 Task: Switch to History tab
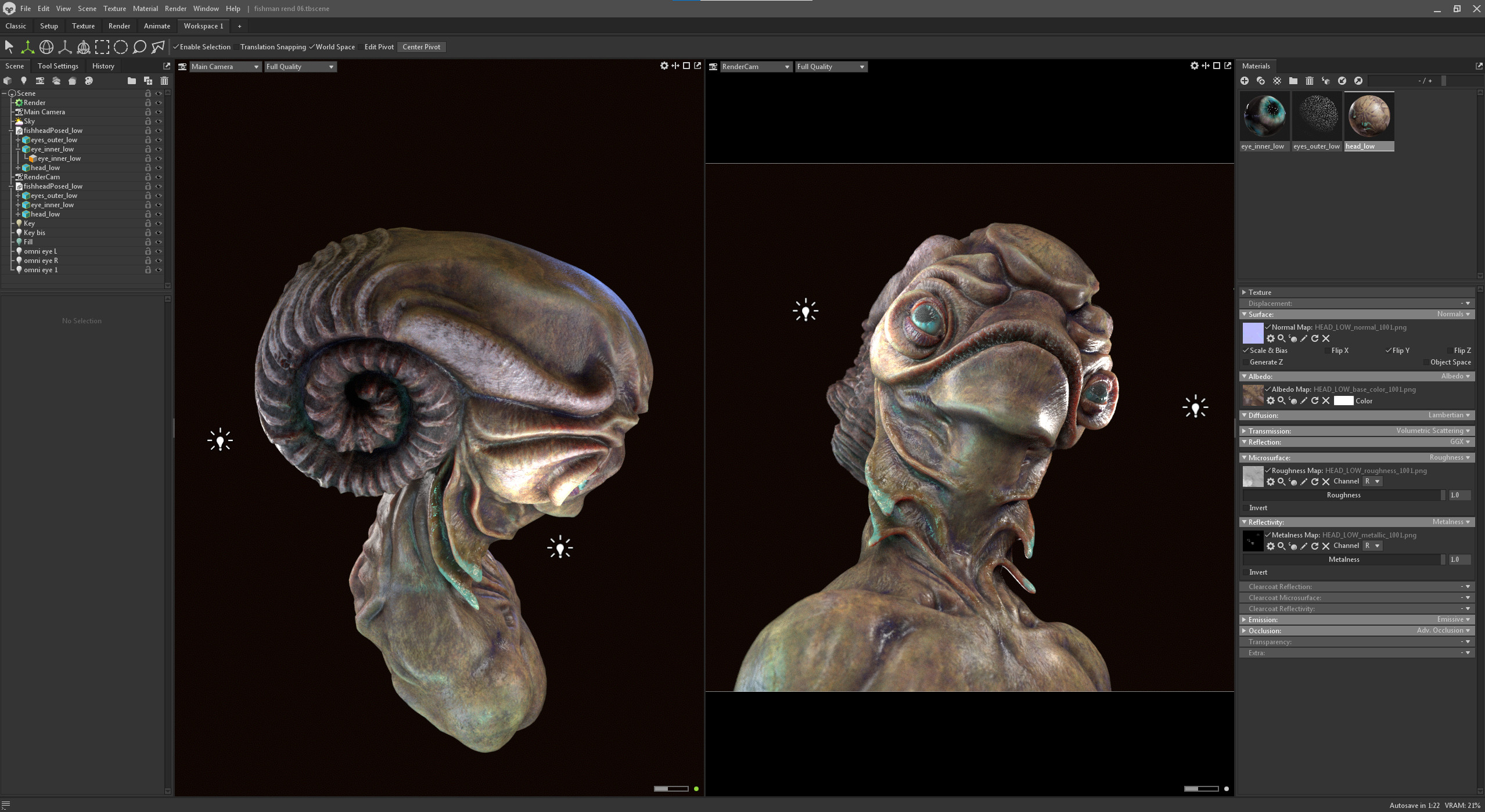point(103,66)
